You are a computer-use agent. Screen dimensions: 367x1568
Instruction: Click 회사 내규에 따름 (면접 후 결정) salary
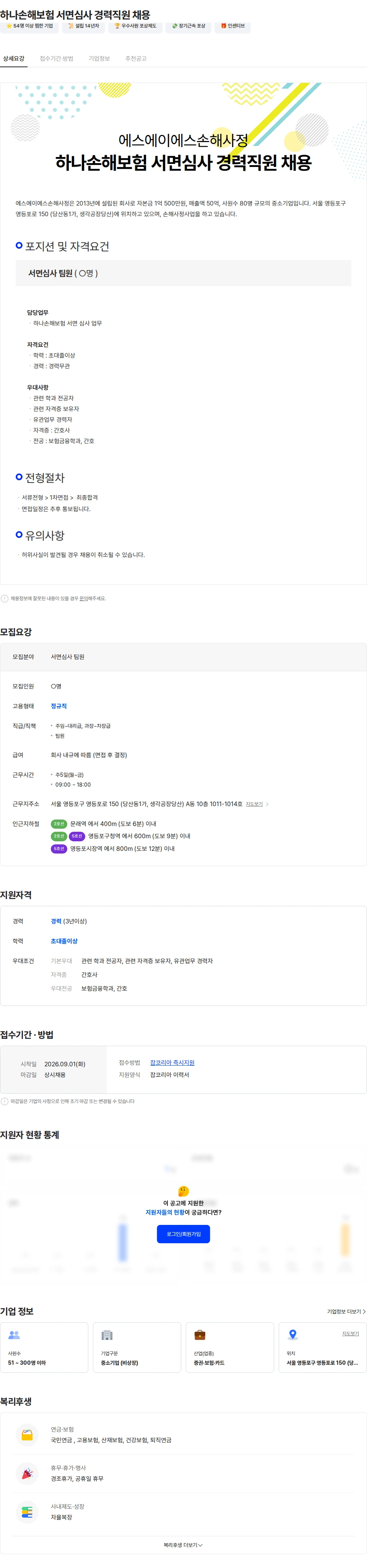pyautogui.click(x=89, y=755)
